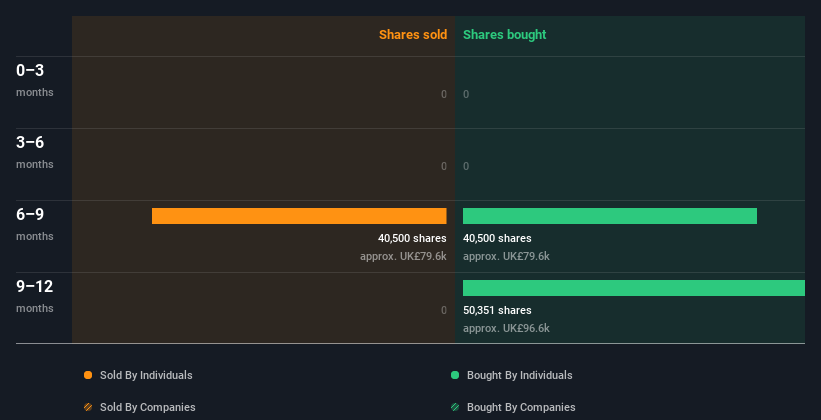Click the 0–3 months row label

(x=35, y=80)
